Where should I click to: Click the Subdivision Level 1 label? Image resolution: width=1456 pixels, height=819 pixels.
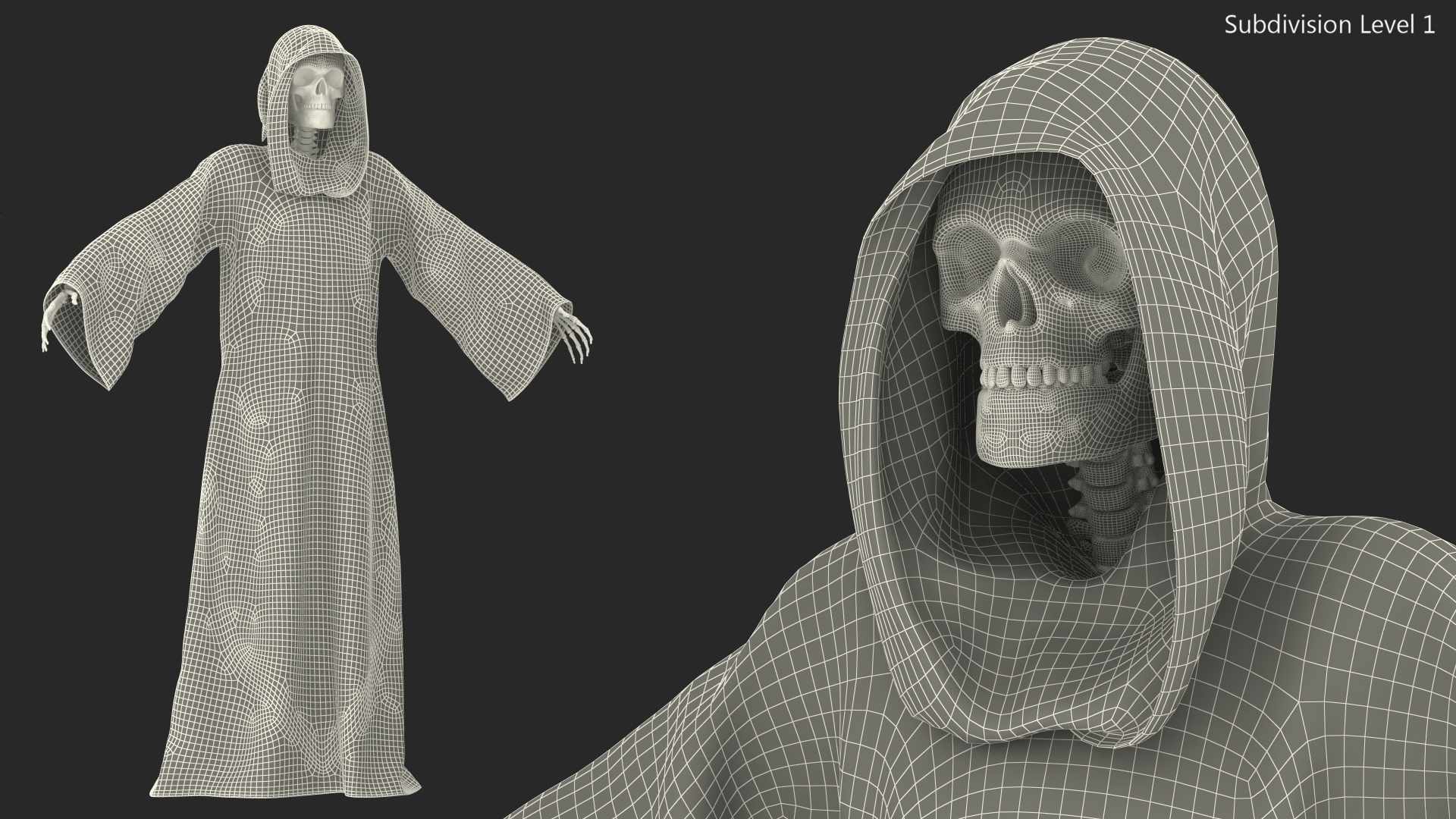tap(1329, 25)
